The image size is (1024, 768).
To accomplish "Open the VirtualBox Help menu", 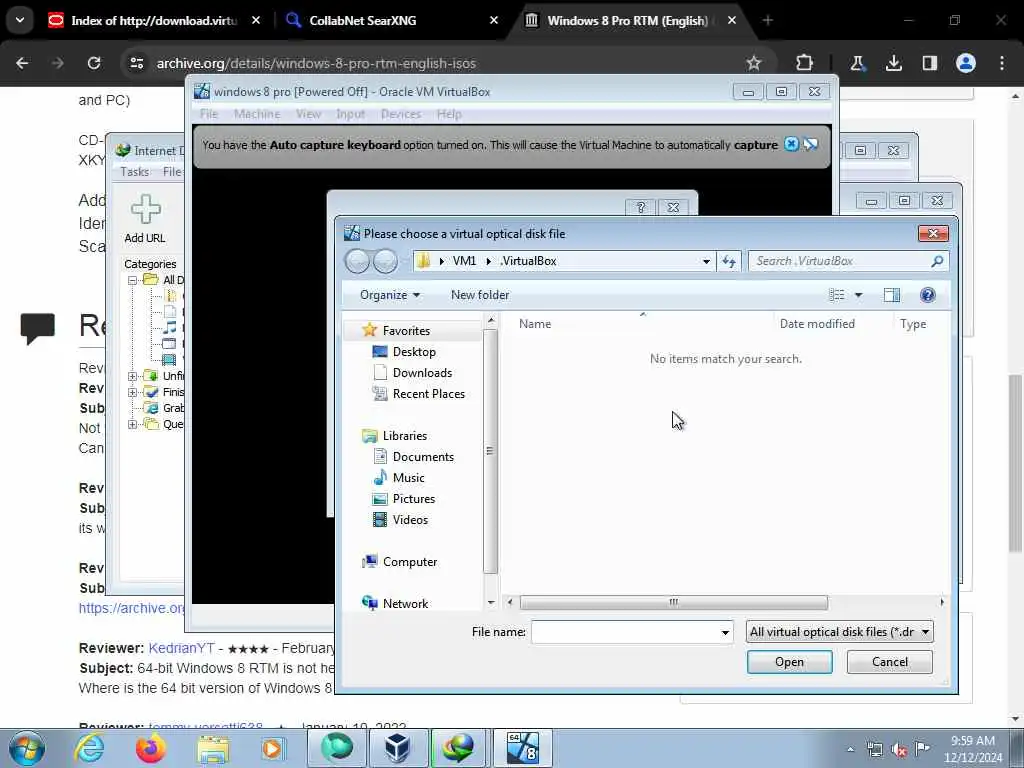I will [449, 114].
